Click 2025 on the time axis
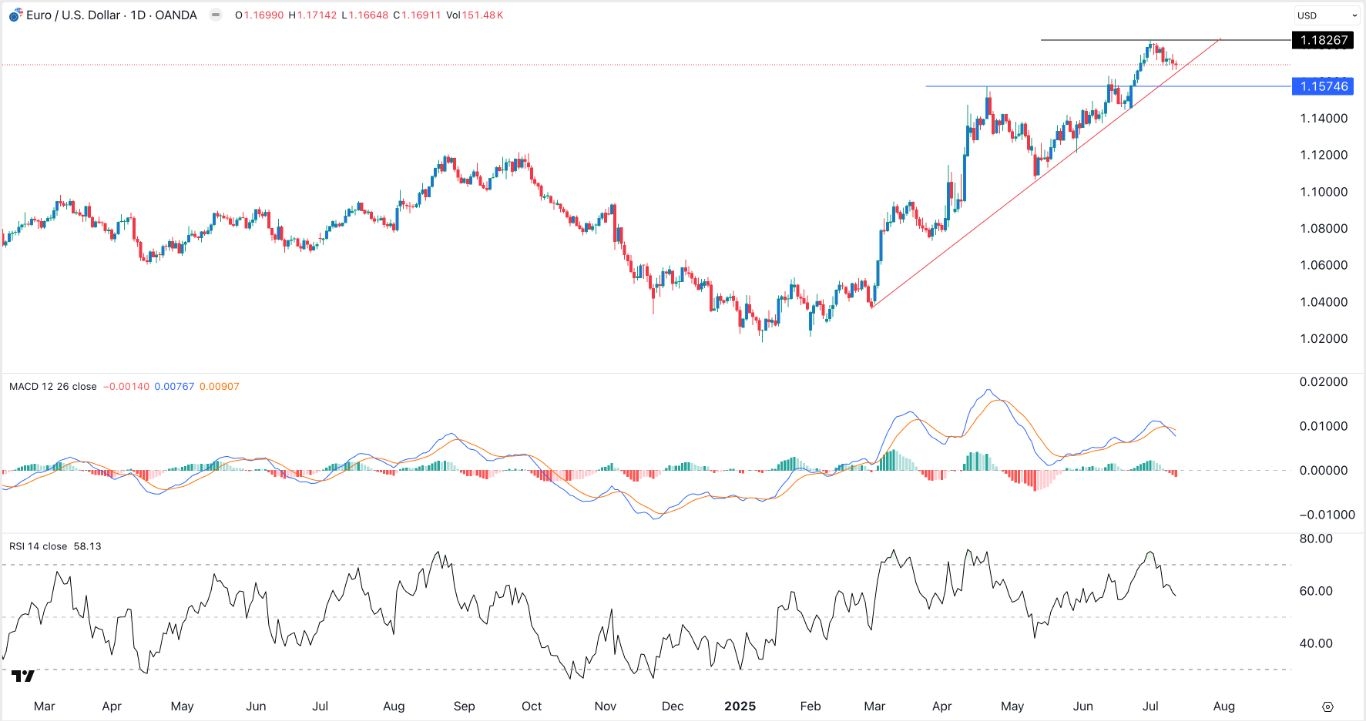Image resolution: width=1366 pixels, height=721 pixels. point(740,706)
